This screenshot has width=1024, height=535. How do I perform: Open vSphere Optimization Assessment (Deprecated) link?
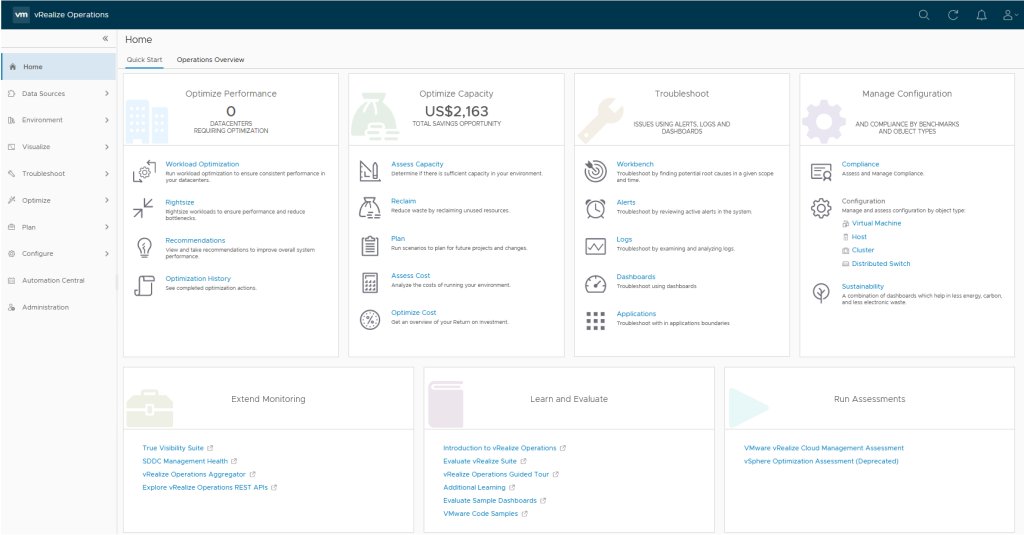[x=821, y=461]
